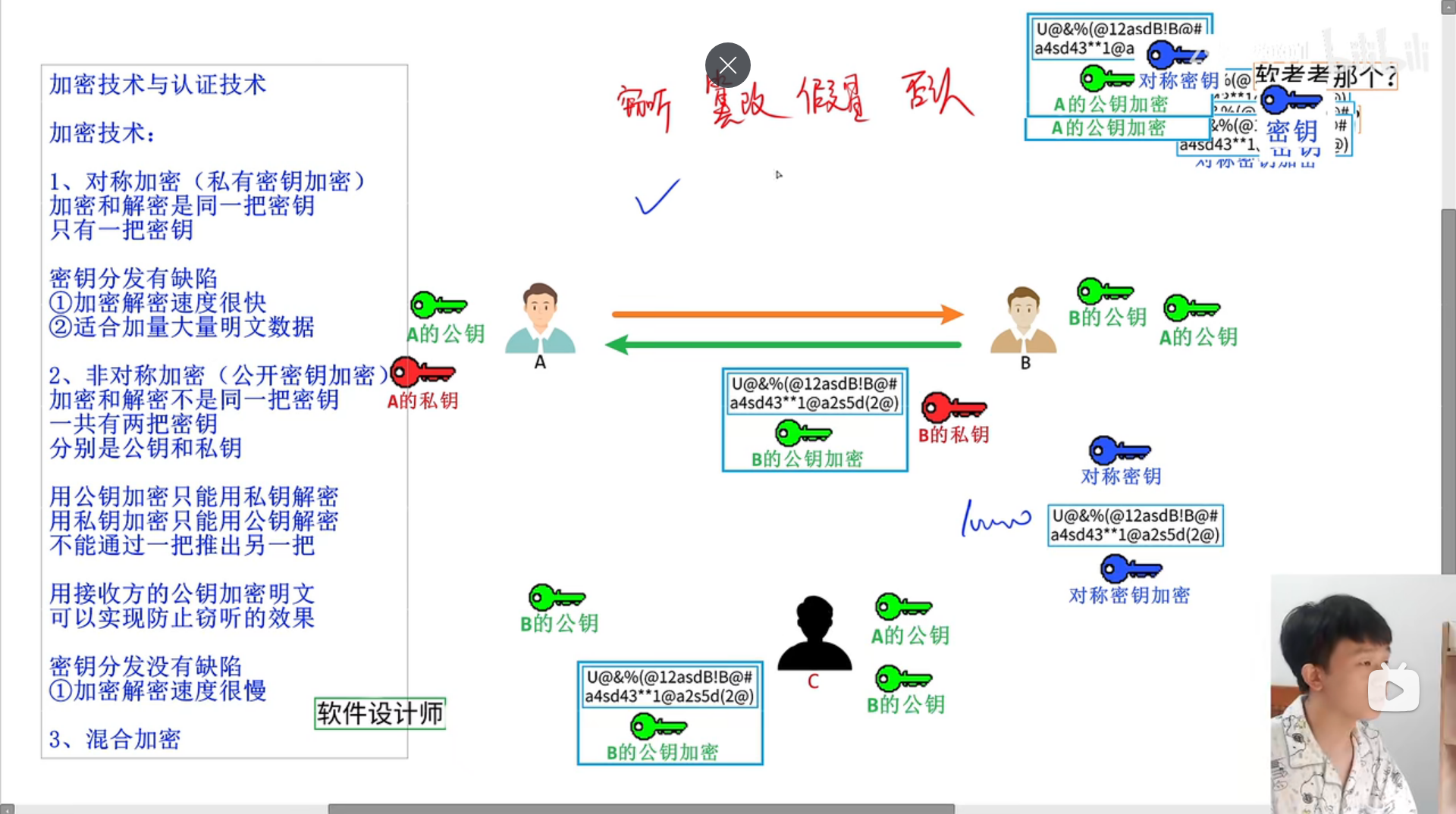Click the '3、混合加密' line in the notes

point(115,739)
